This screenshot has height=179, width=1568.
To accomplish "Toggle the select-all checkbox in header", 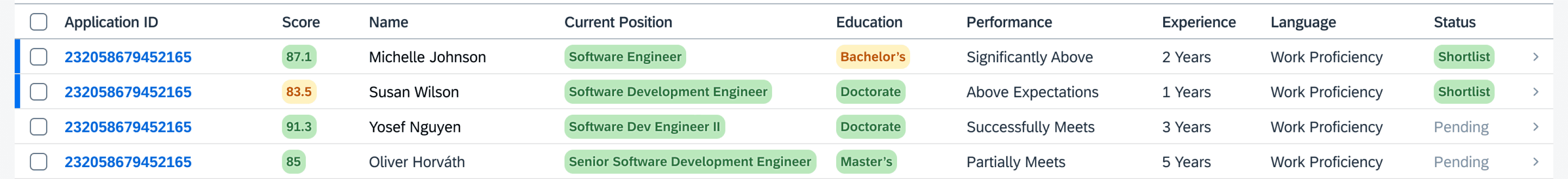I will 38,22.
